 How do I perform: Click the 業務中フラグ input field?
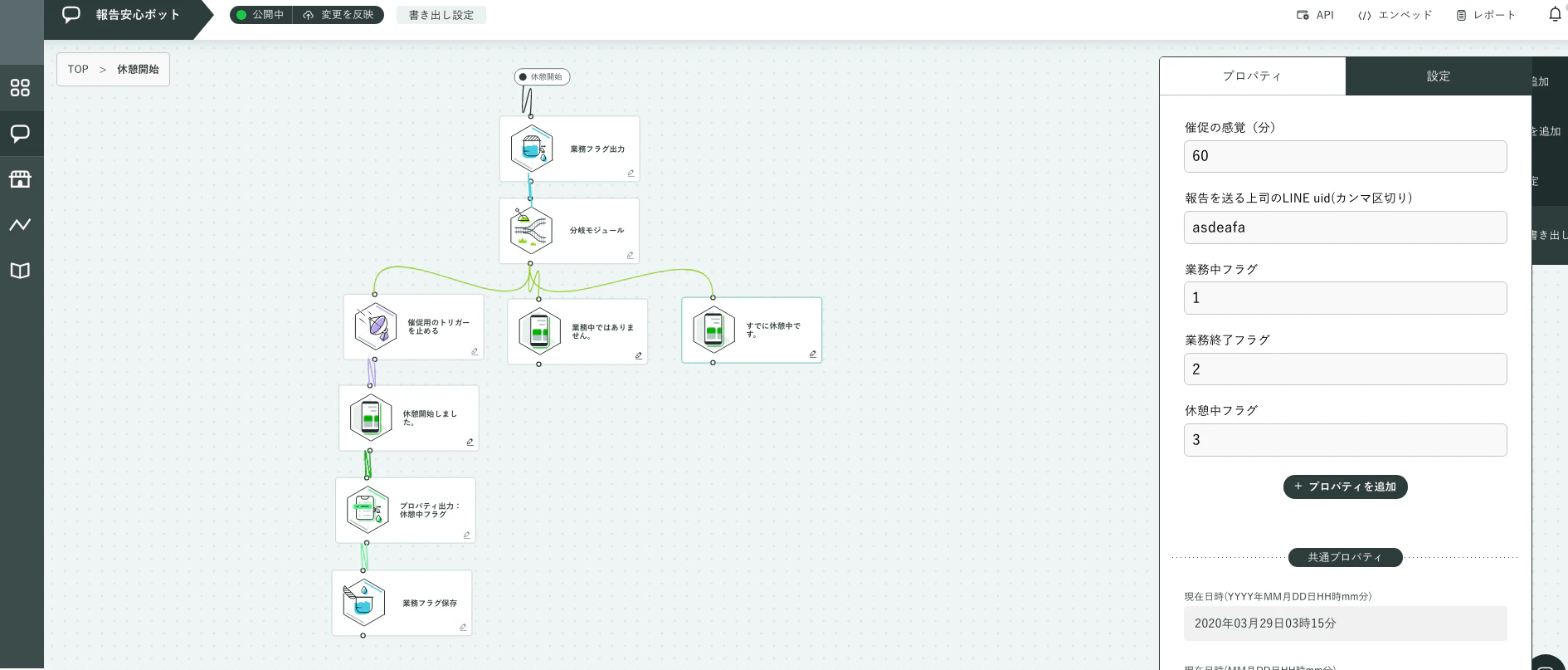coord(1345,298)
